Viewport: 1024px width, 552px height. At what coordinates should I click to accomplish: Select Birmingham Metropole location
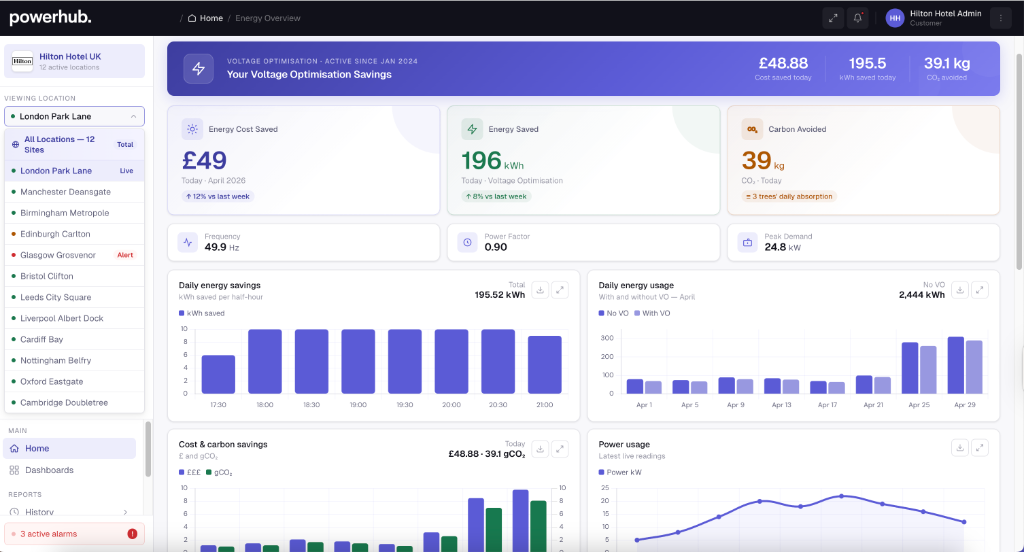[74, 213]
